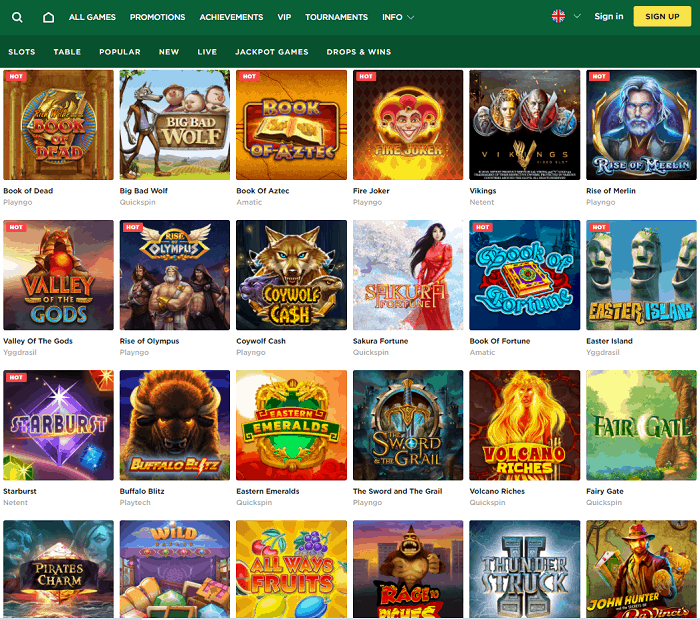Click the Vikings title text
Screen dimensions: 700x620
[x=483, y=191]
